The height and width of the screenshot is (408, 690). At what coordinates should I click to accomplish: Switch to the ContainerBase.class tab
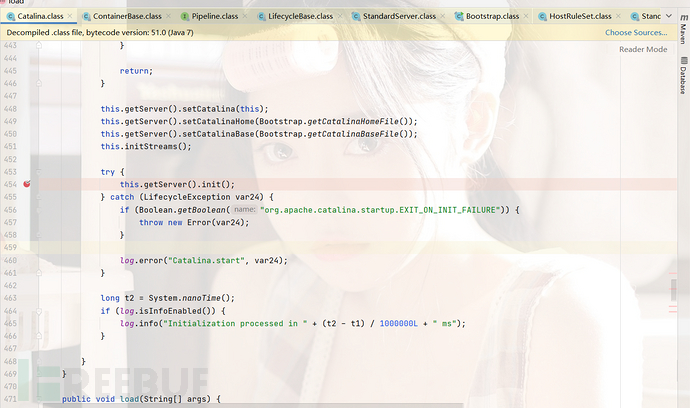pos(127,16)
